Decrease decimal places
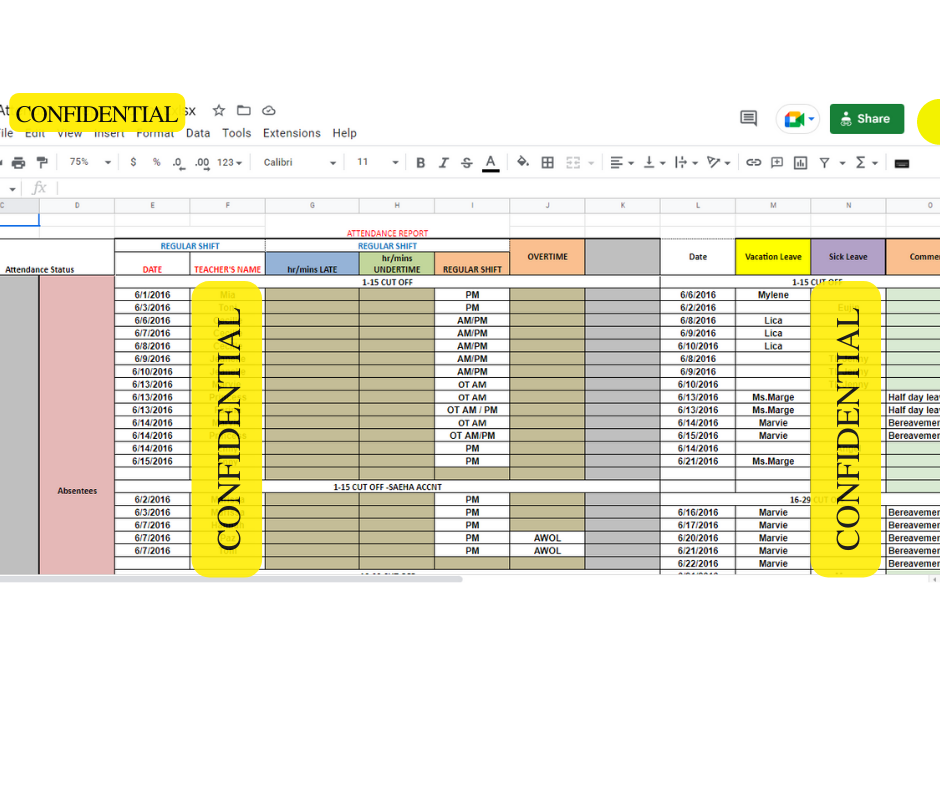 (179, 163)
